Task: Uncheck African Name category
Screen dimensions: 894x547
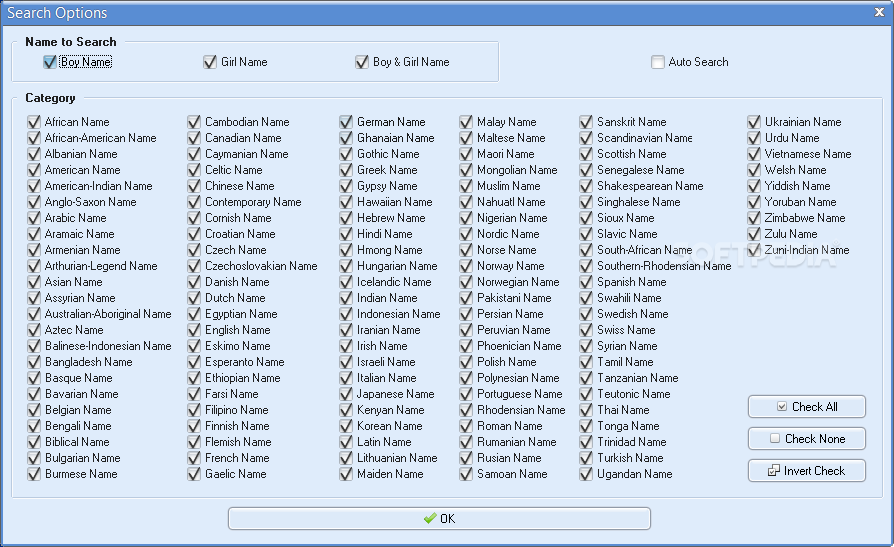Action: [34, 122]
